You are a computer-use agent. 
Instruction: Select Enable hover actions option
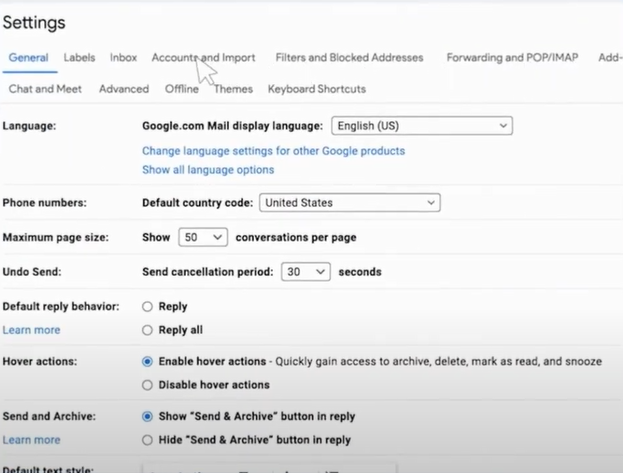click(147, 362)
